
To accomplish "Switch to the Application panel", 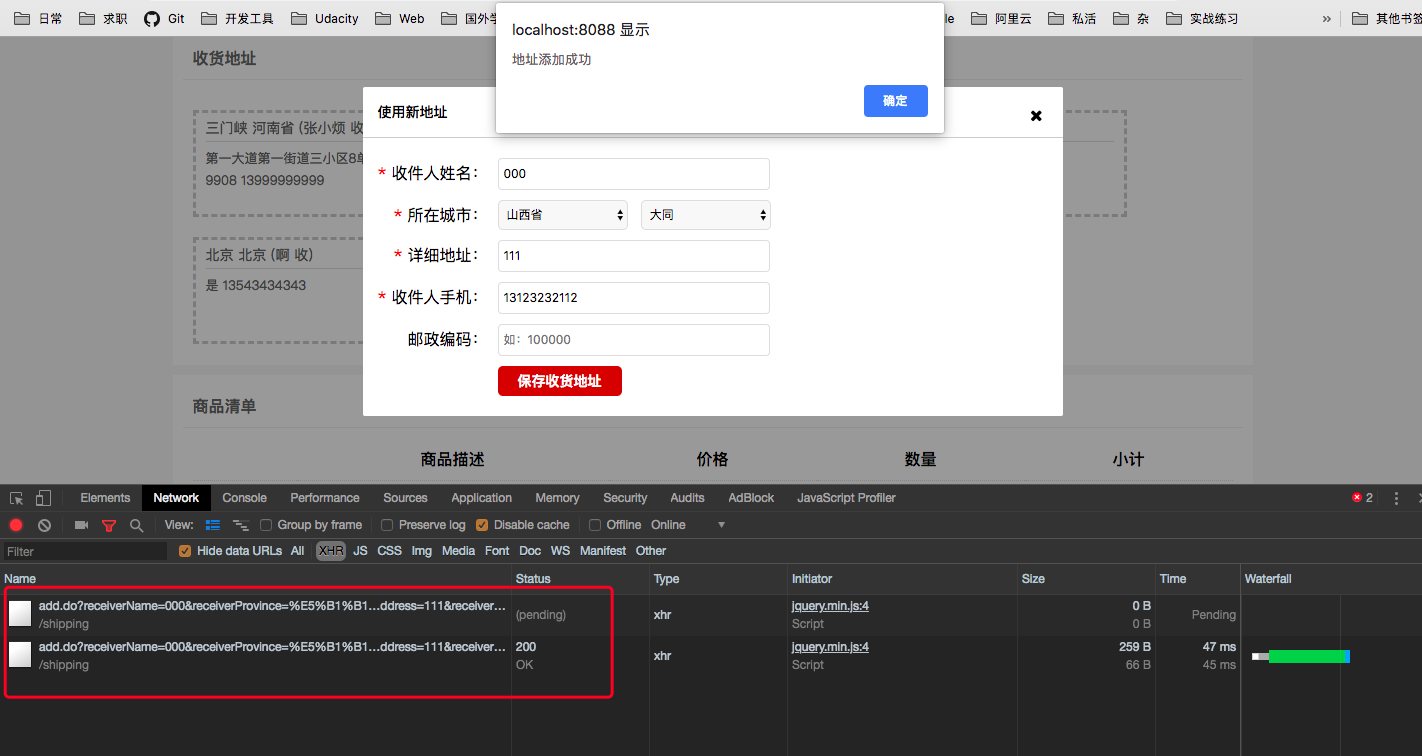I will coord(481,497).
